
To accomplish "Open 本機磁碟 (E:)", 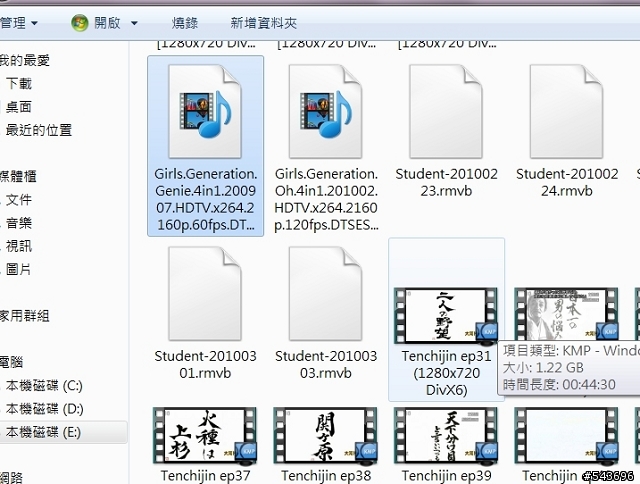I will click(x=43, y=432).
